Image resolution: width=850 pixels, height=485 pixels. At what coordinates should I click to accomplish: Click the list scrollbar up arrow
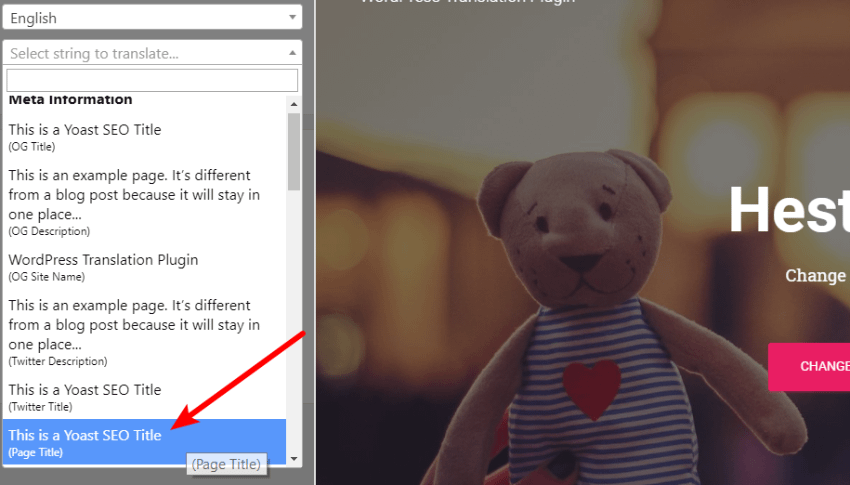[294, 104]
